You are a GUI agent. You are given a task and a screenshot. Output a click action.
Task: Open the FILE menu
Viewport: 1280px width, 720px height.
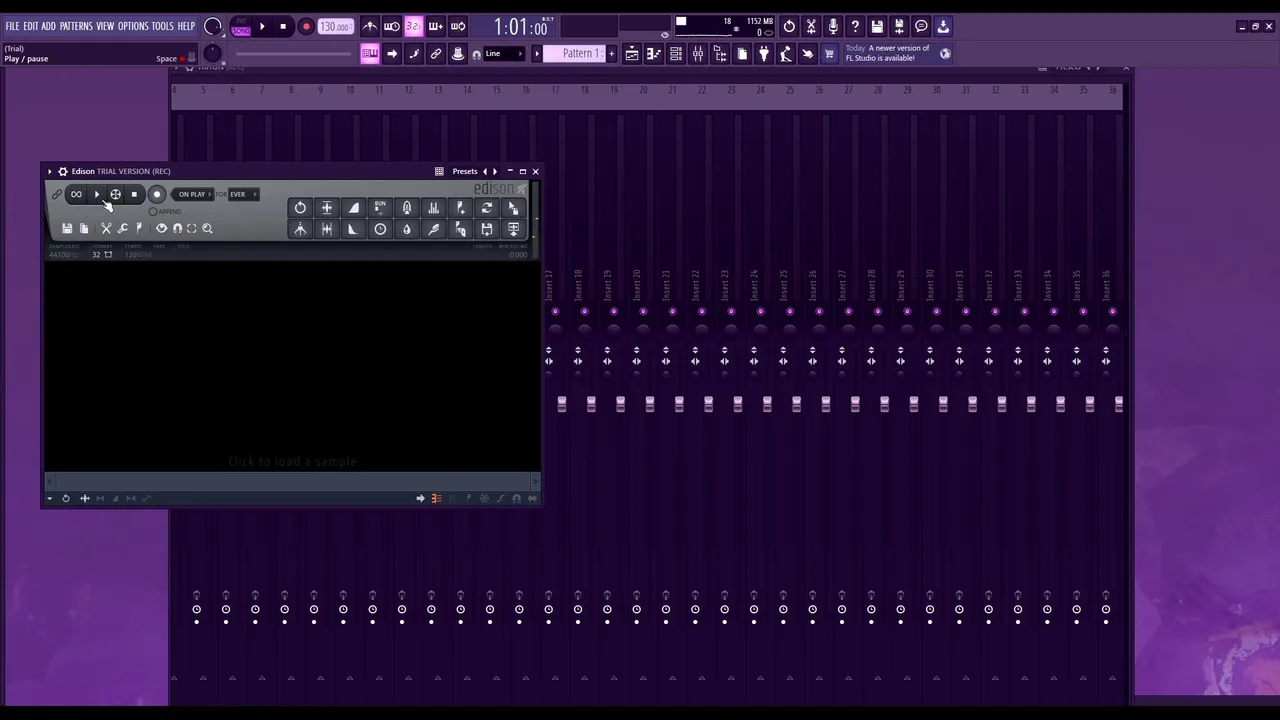[12, 26]
